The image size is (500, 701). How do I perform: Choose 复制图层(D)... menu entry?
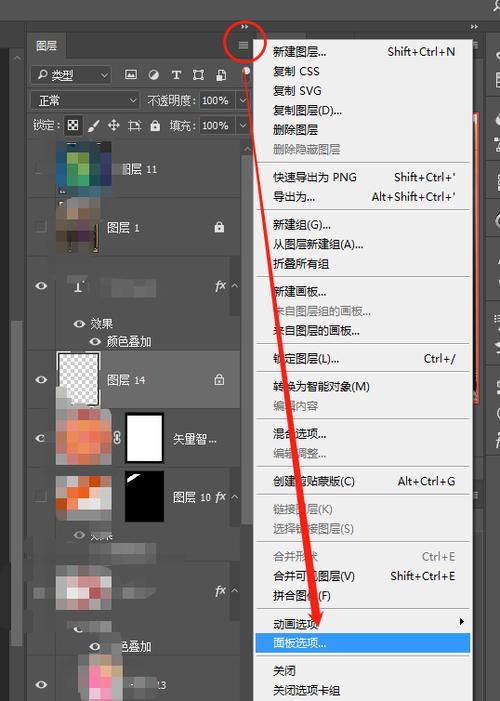pos(363,110)
